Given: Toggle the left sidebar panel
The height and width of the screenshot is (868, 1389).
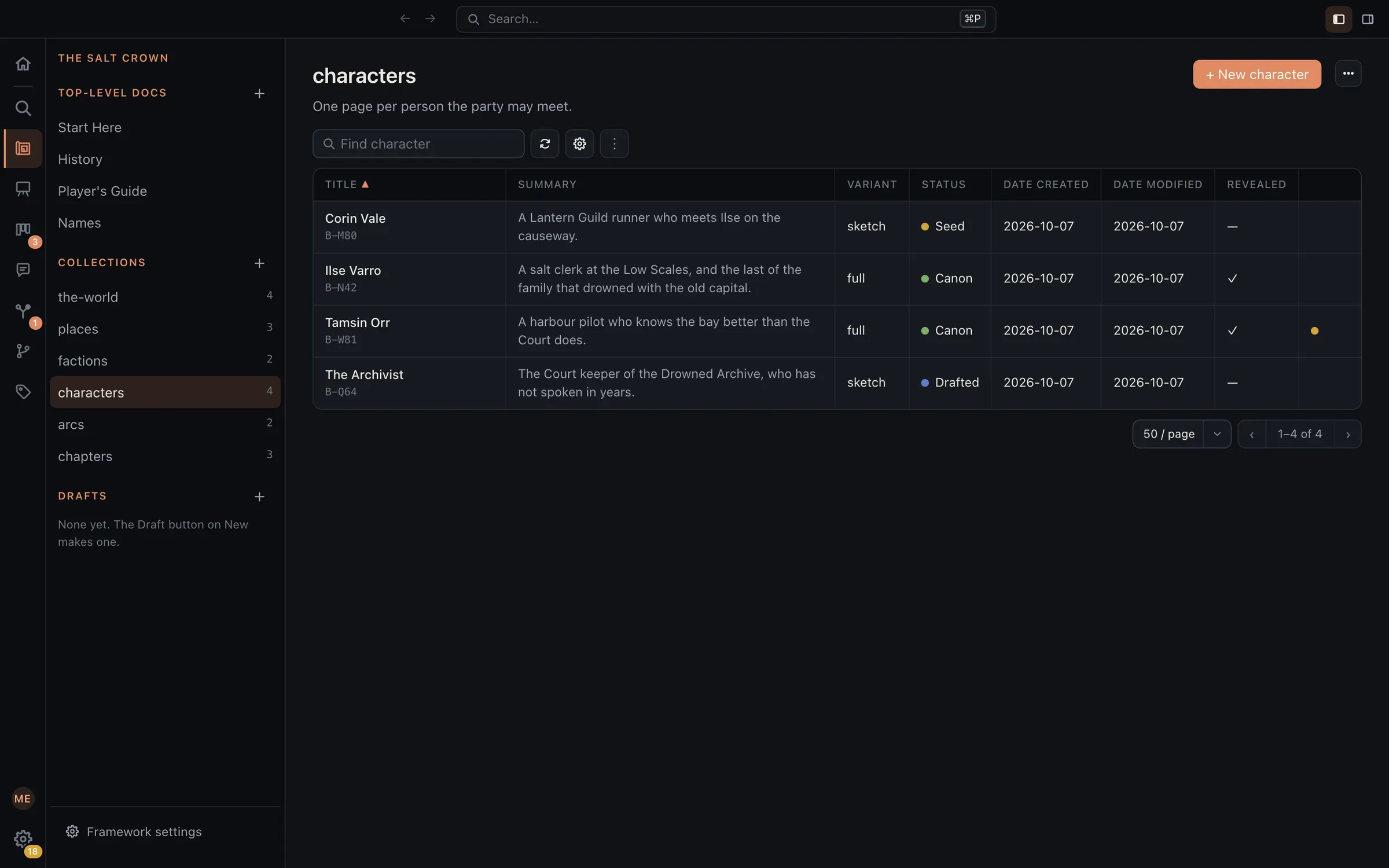Looking at the screenshot, I should point(1339,19).
